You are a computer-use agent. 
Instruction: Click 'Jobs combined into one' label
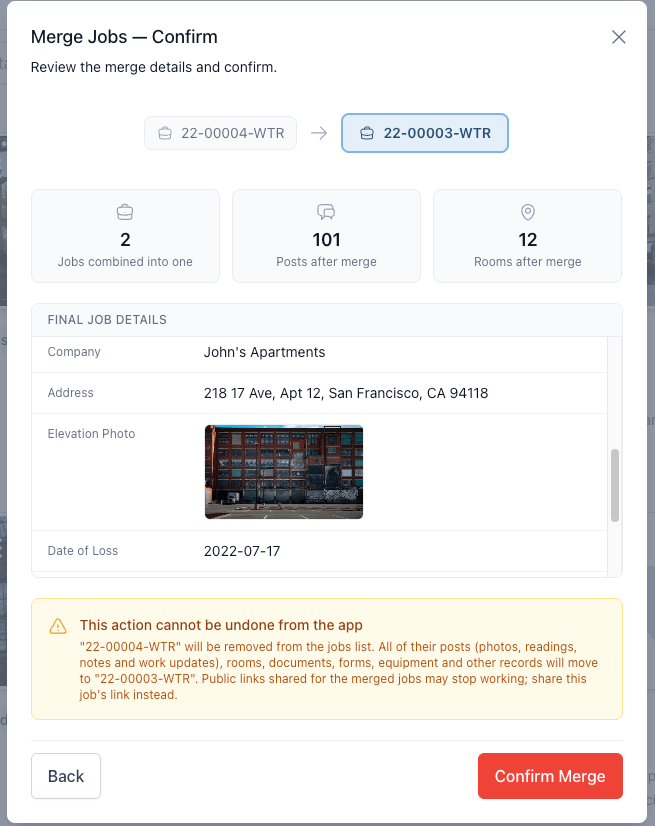tap(125, 262)
